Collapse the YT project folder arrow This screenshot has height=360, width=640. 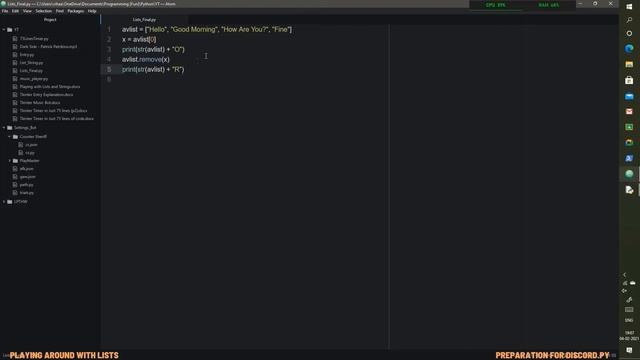[x=4, y=30]
